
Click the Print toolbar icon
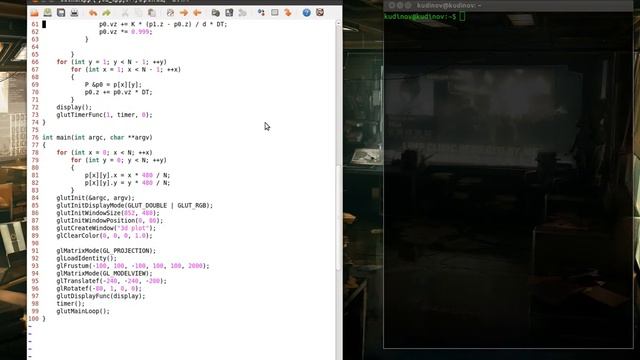74,13
